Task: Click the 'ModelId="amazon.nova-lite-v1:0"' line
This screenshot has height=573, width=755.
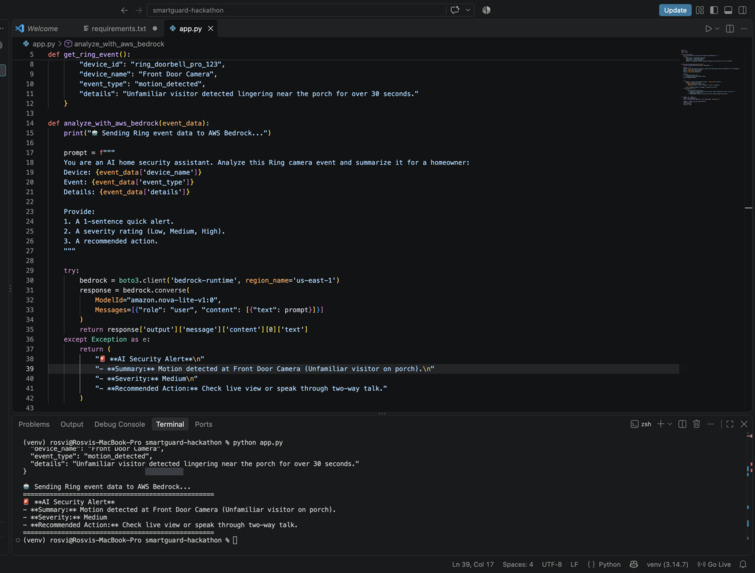Action: 157,300
